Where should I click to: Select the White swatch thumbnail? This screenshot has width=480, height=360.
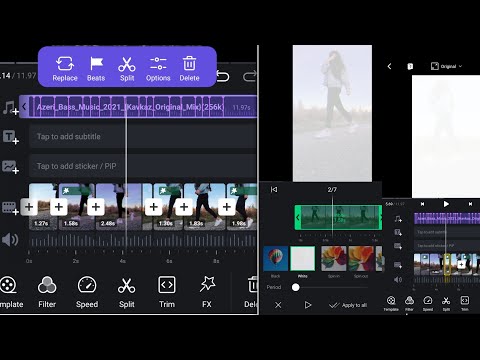click(x=302, y=259)
